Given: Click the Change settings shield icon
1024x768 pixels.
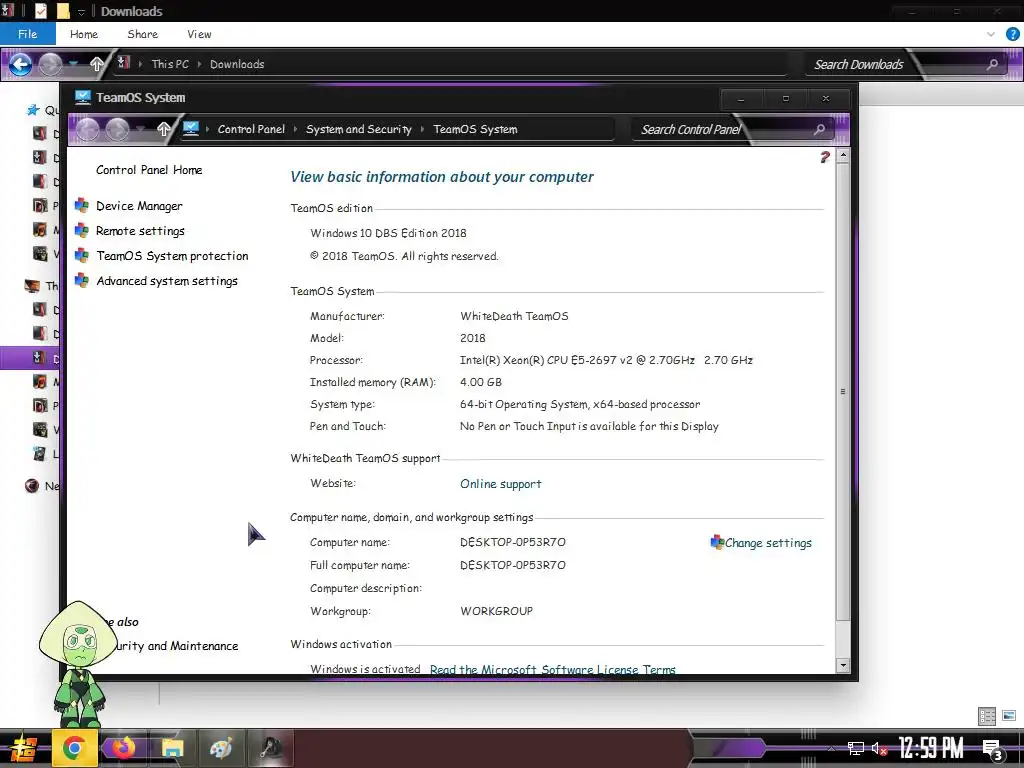Looking at the screenshot, I should point(717,542).
